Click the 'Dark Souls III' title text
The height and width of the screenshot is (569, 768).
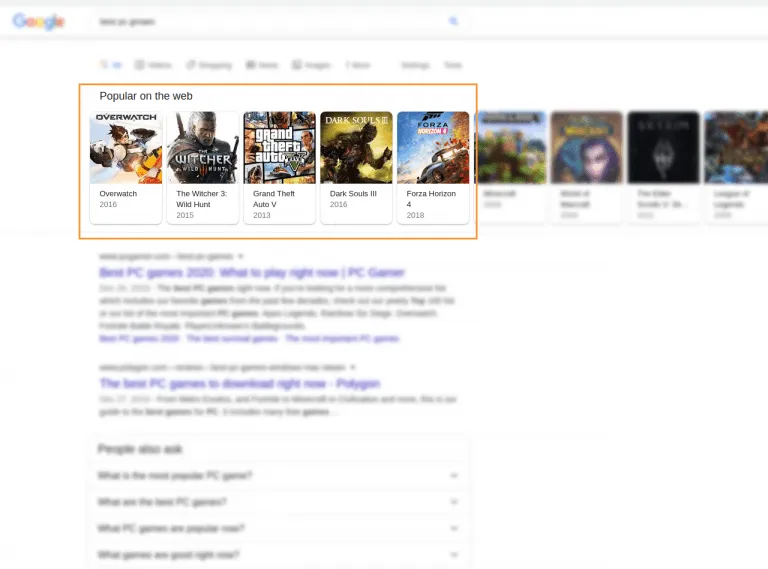point(353,193)
